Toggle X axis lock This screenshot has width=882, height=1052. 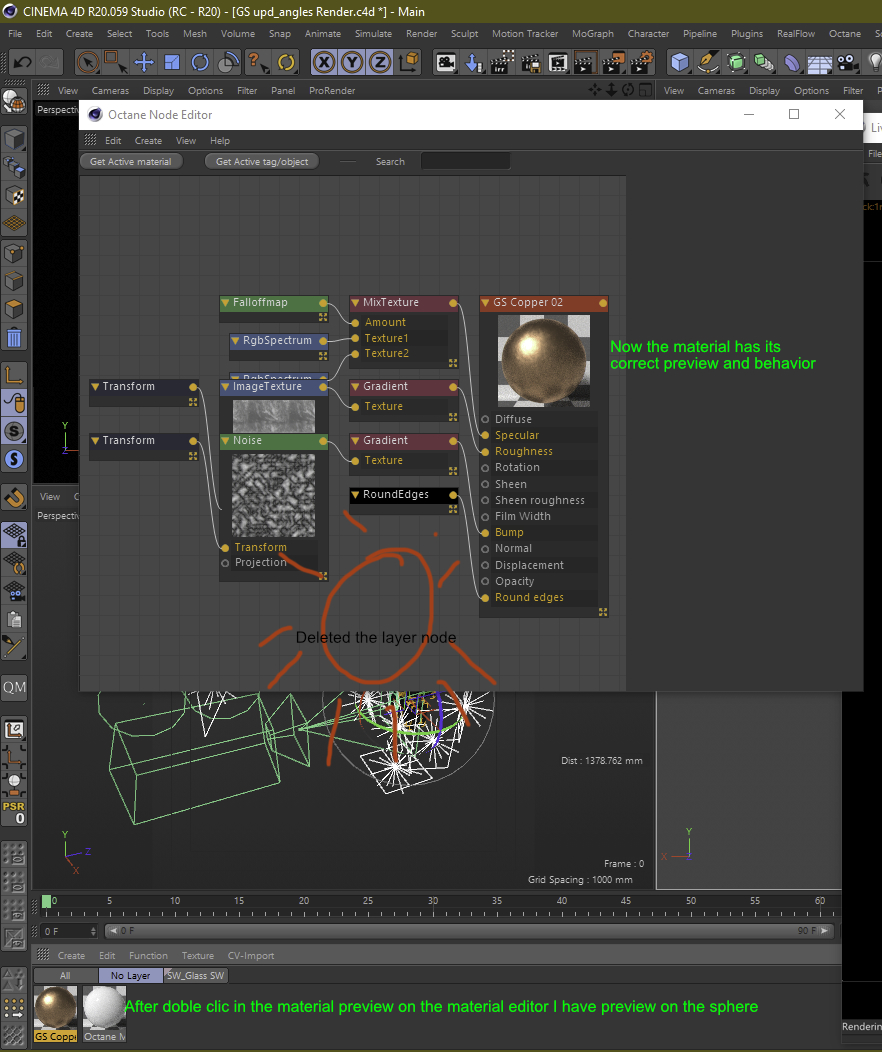pos(324,62)
